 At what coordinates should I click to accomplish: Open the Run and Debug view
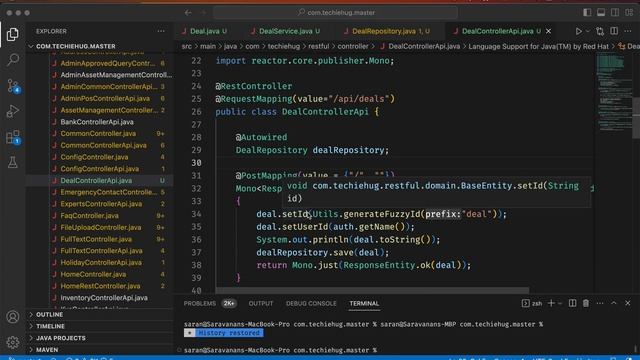pos(13,111)
